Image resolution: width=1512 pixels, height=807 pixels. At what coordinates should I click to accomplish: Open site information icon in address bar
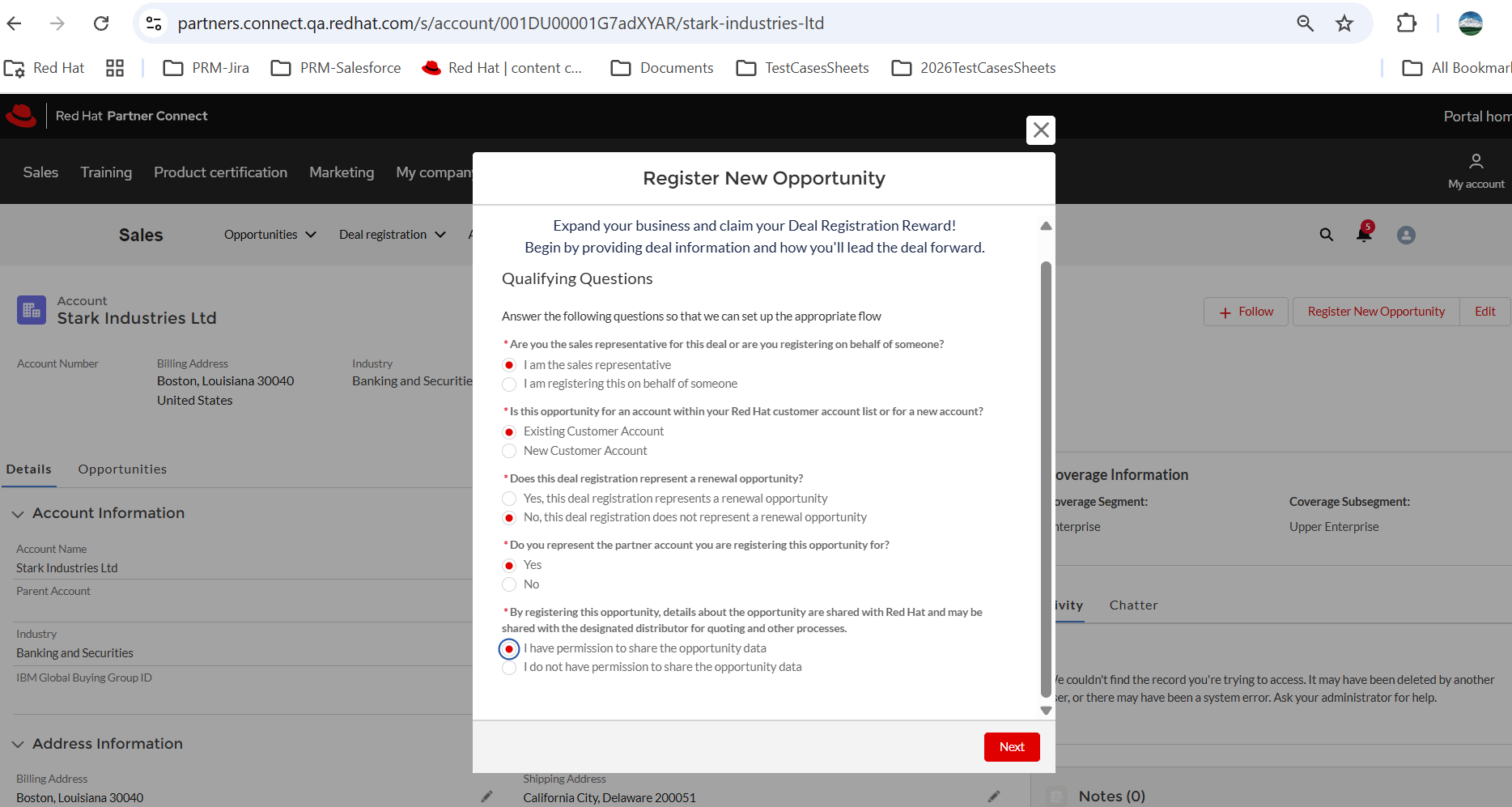(x=154, y=23)
